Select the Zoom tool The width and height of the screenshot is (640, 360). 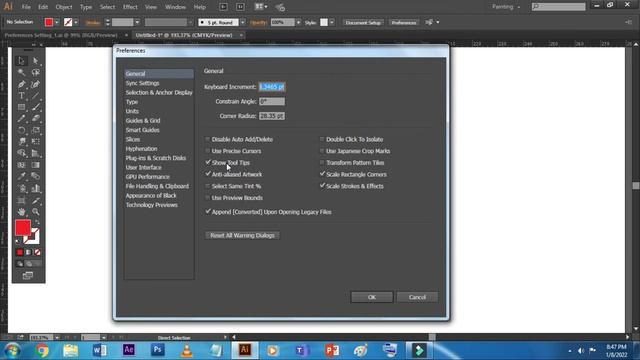click(36, 212)
